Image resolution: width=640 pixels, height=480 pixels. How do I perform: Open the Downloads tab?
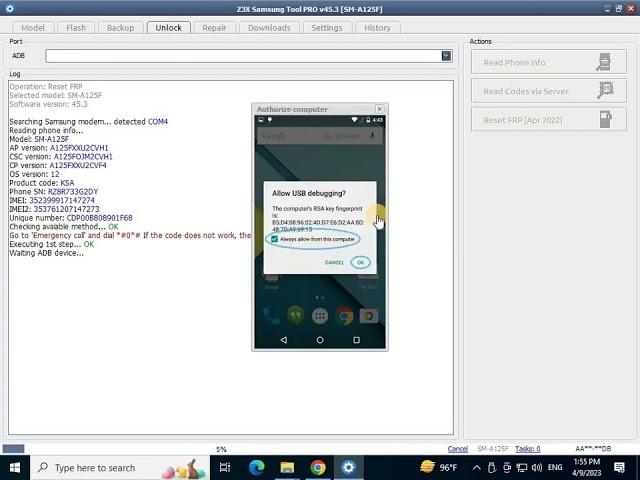(x=269, y=28)
